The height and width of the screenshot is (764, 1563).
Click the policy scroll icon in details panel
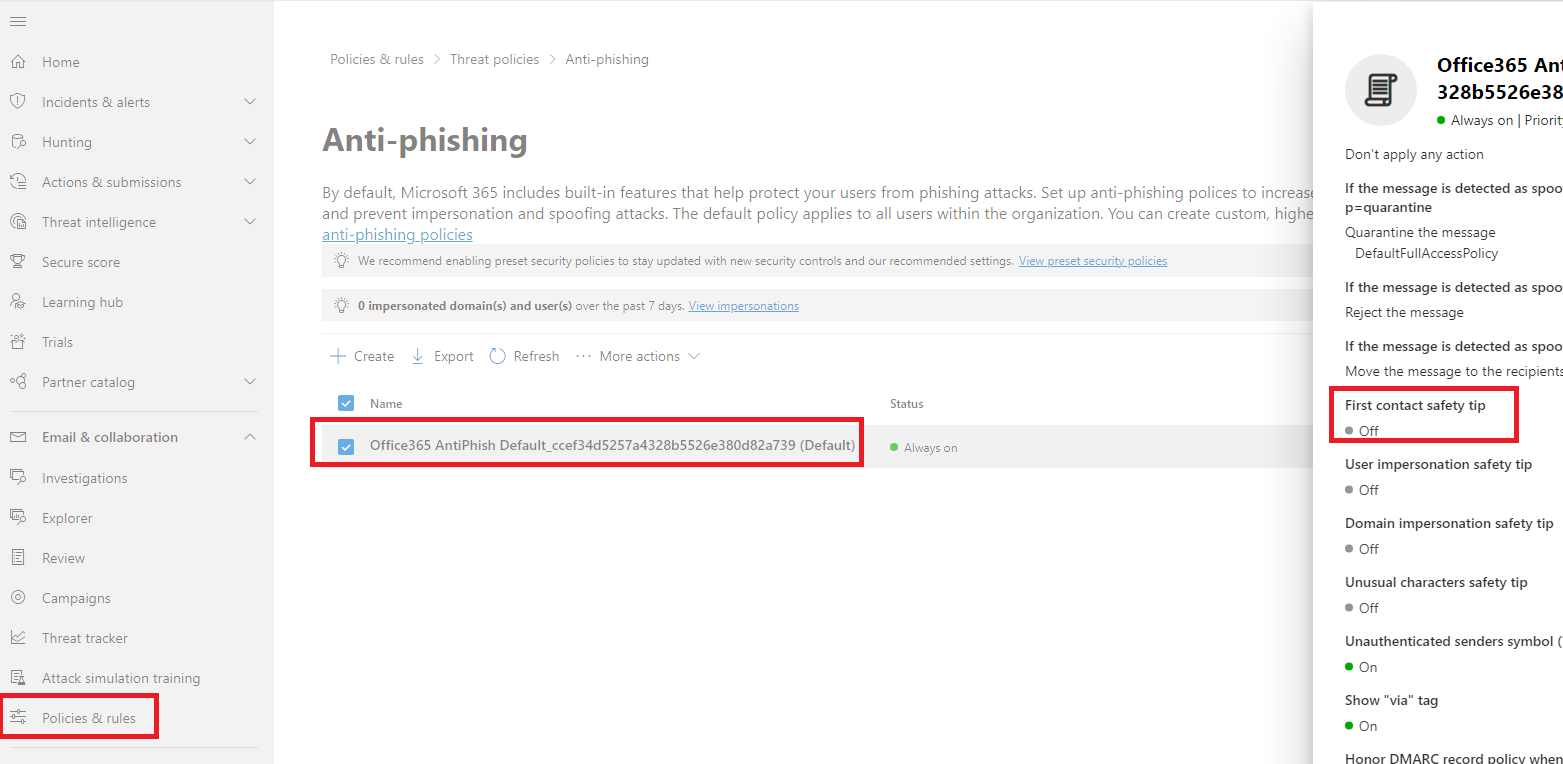[x=1381, y=90]
